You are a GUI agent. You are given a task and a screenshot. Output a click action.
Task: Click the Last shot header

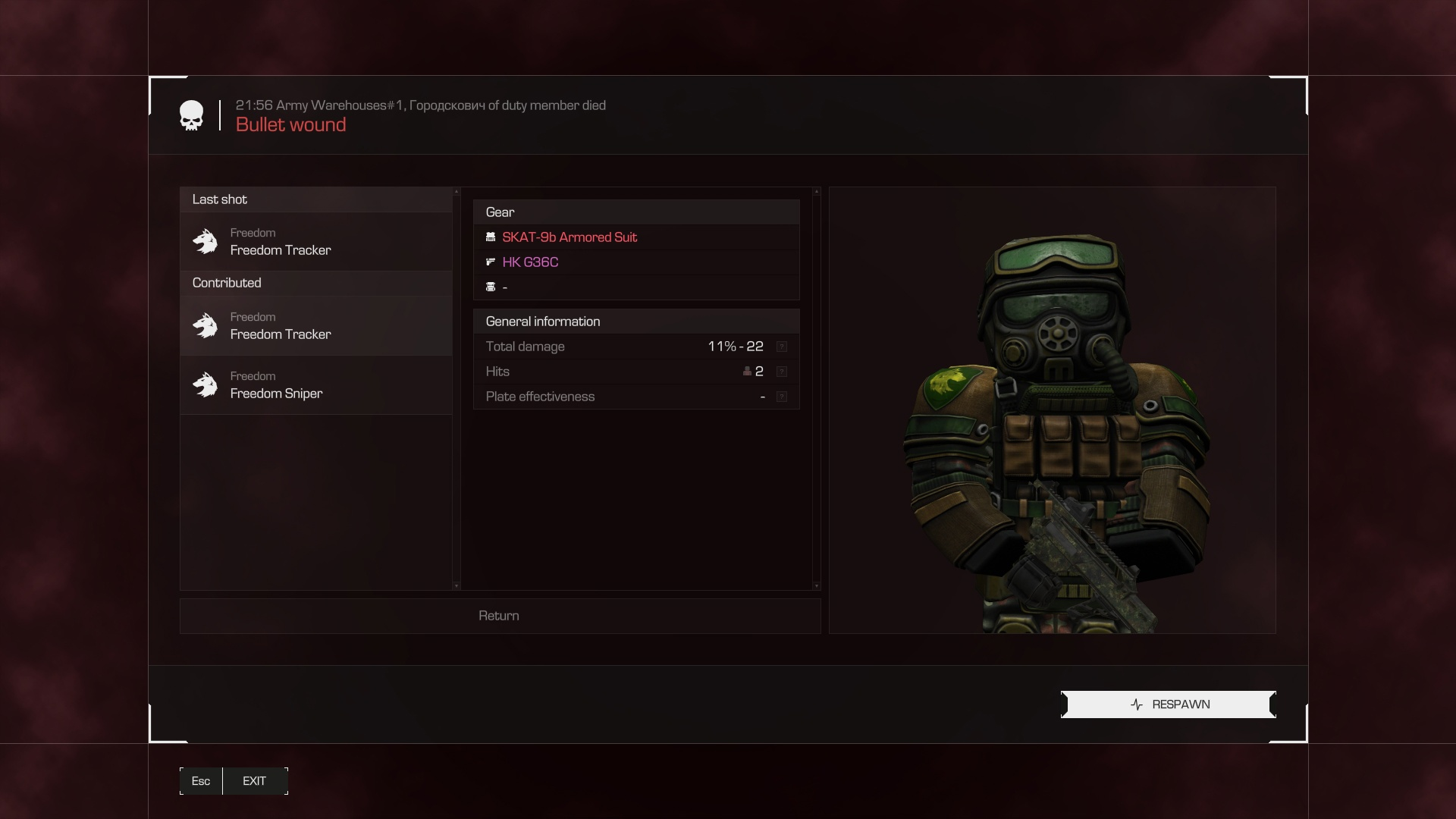pos(316,199)
